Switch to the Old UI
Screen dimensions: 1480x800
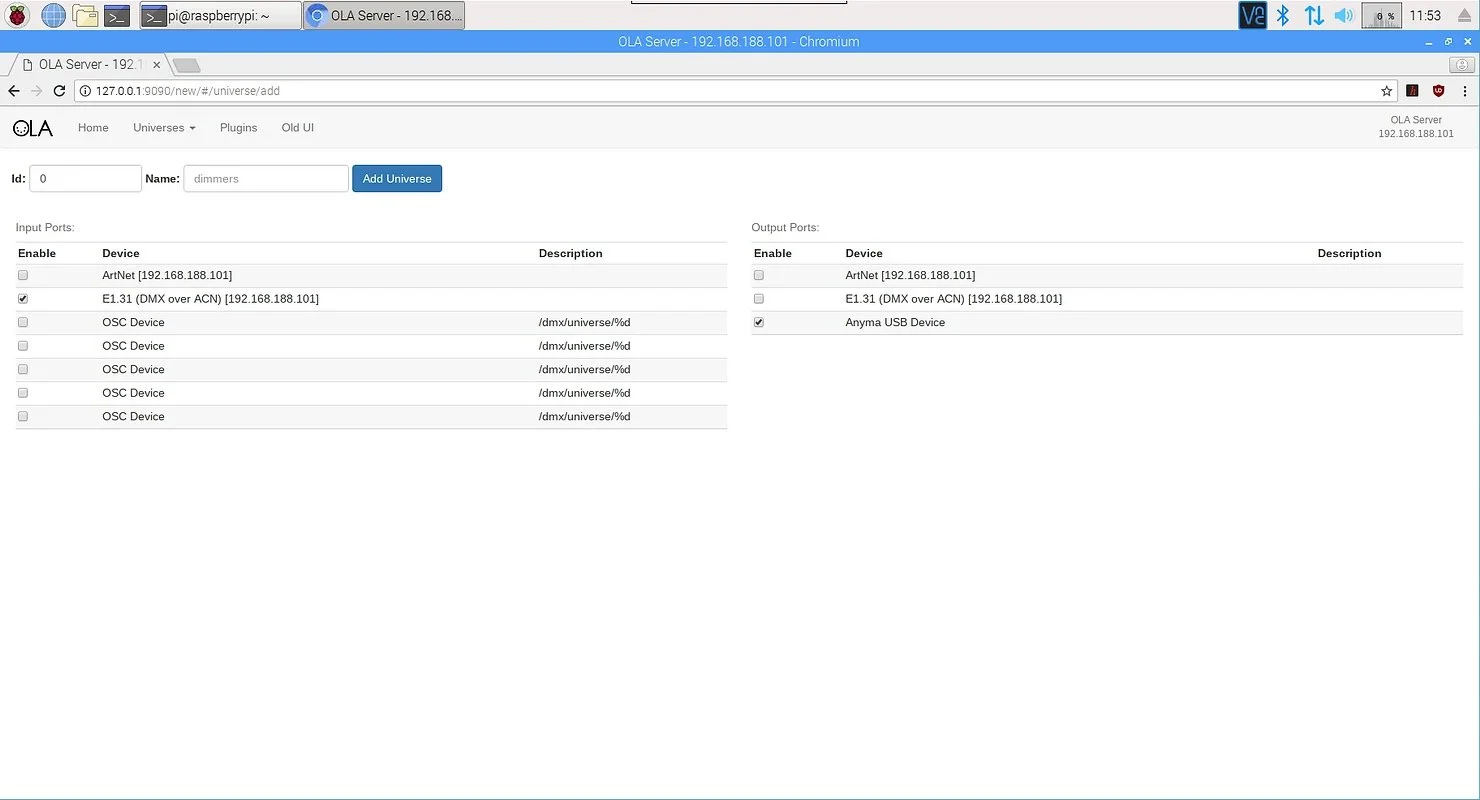(x=297, y=127)
